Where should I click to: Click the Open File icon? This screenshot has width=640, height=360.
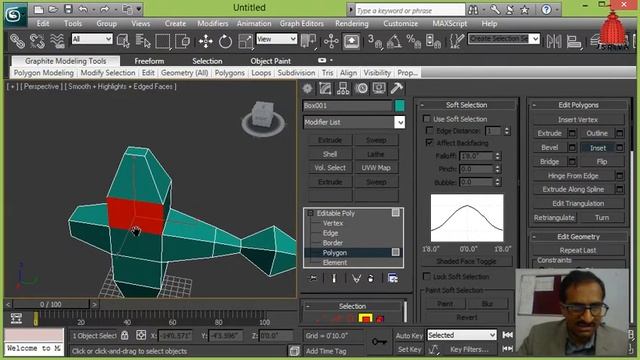(x=53, y=9)
